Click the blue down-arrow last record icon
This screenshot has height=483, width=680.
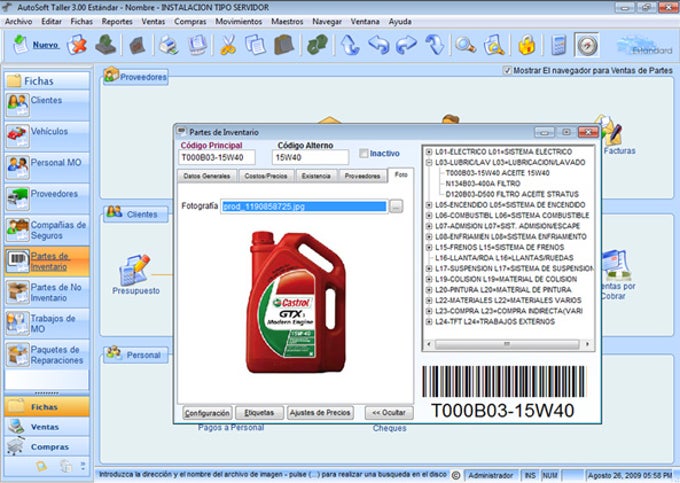(x=435, y=45)
